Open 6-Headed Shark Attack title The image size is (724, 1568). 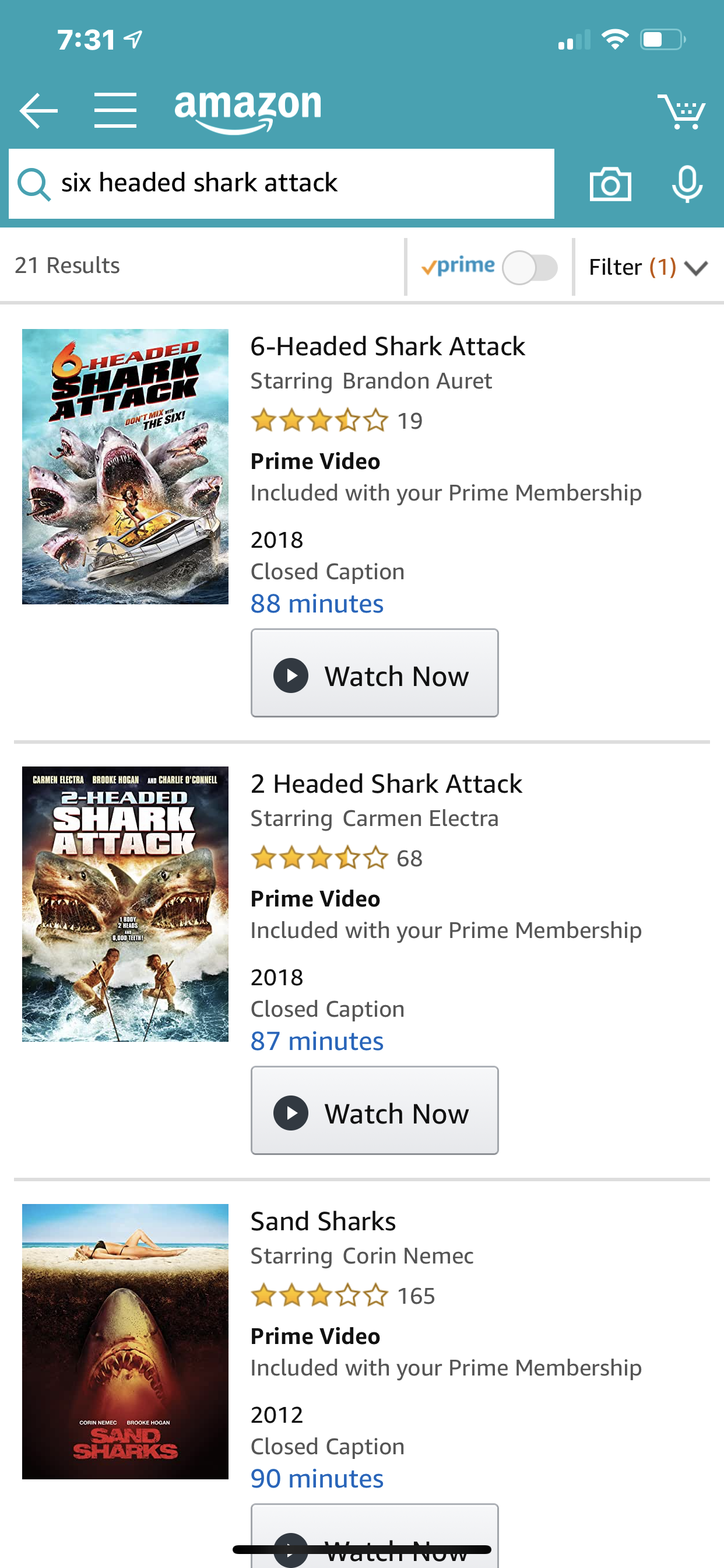pos(388,346)
